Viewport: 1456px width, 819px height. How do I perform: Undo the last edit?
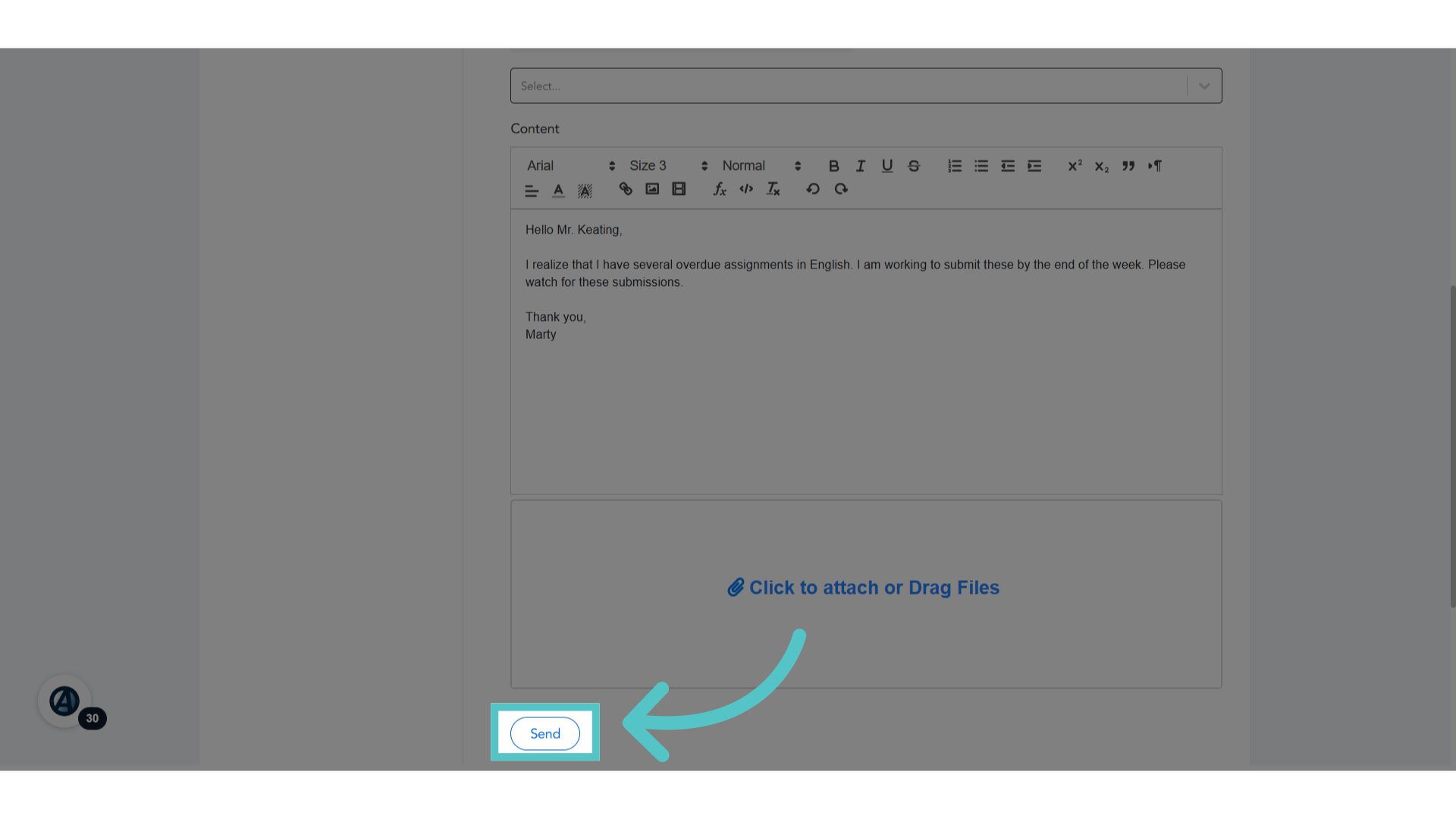[x=813, y=189]
